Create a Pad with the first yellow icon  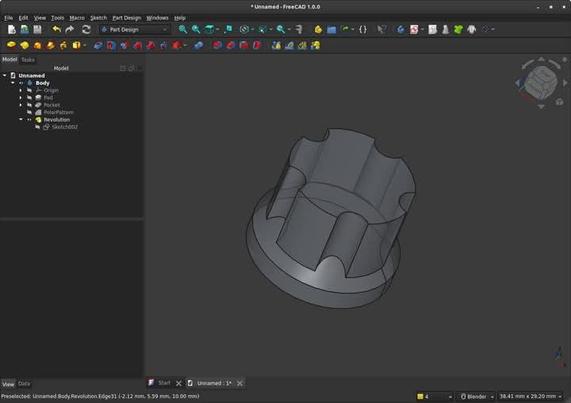coord(11,45)
